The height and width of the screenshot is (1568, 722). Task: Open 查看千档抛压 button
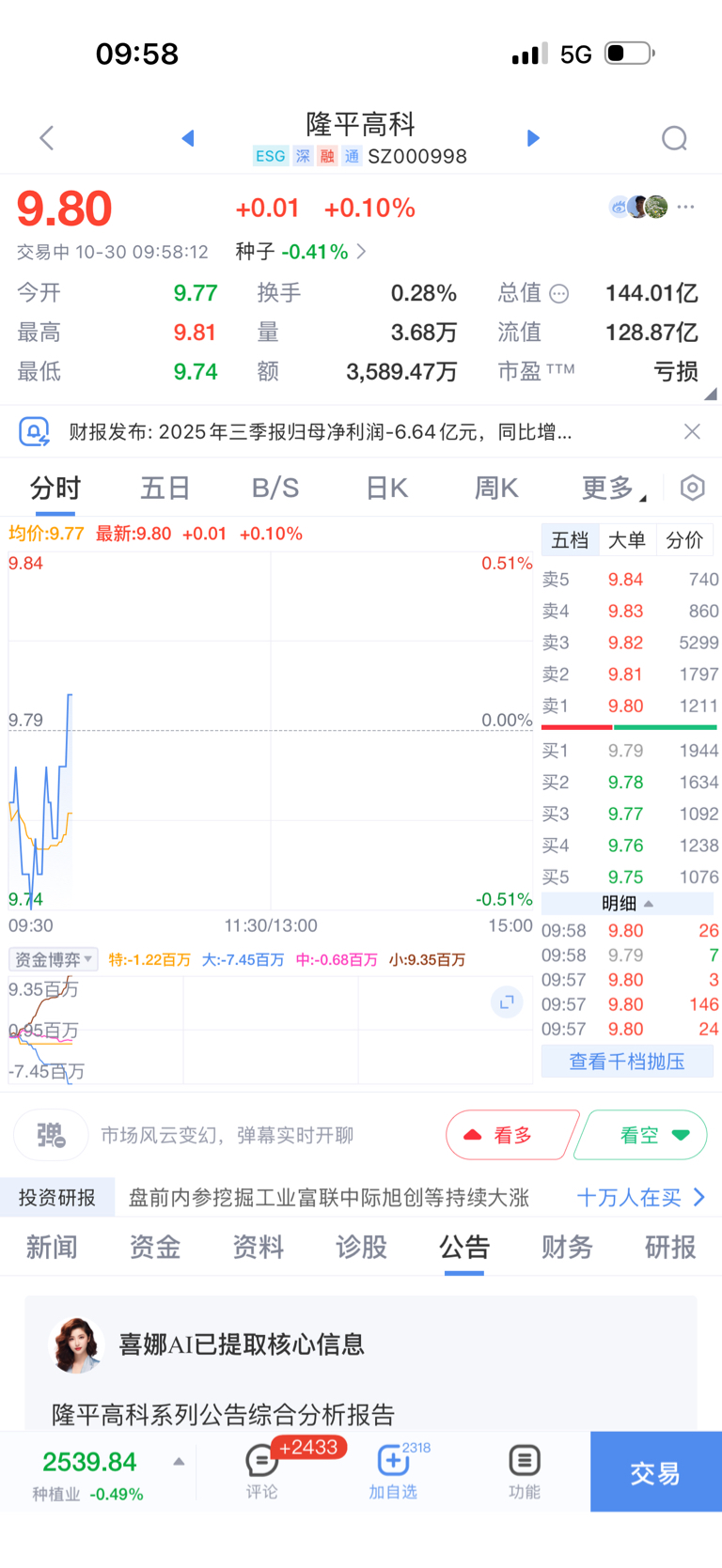(x=627, y=1062)
